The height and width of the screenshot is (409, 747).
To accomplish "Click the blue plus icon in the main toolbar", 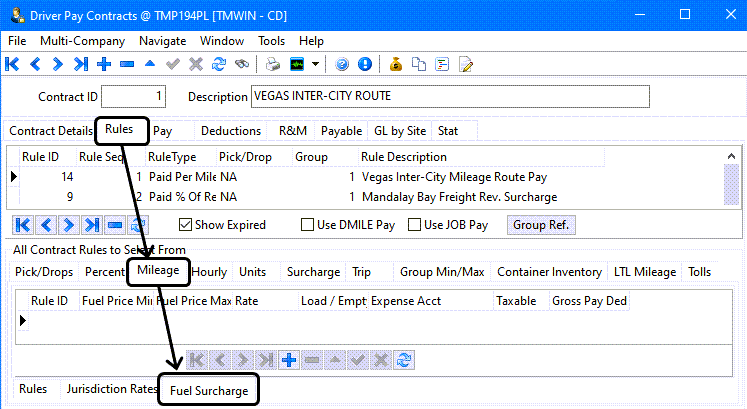I will [x=104, y=64].
